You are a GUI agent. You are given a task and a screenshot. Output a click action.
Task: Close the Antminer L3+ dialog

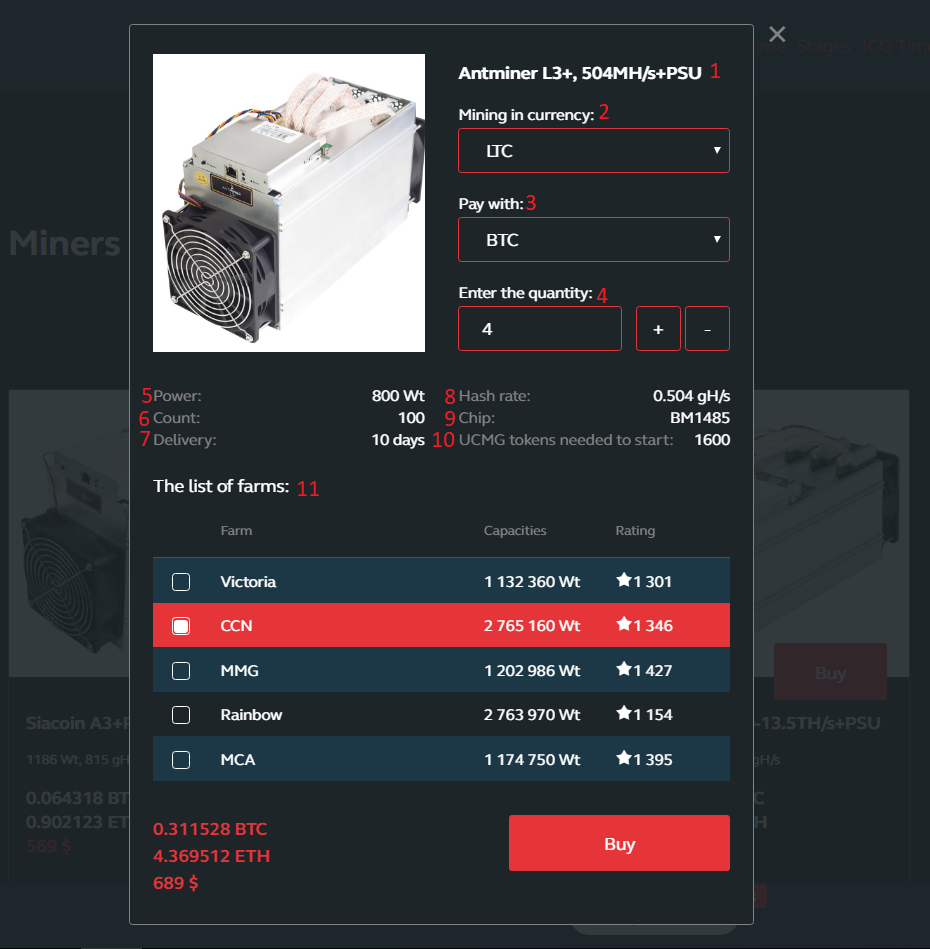click(x=777, y=34)
